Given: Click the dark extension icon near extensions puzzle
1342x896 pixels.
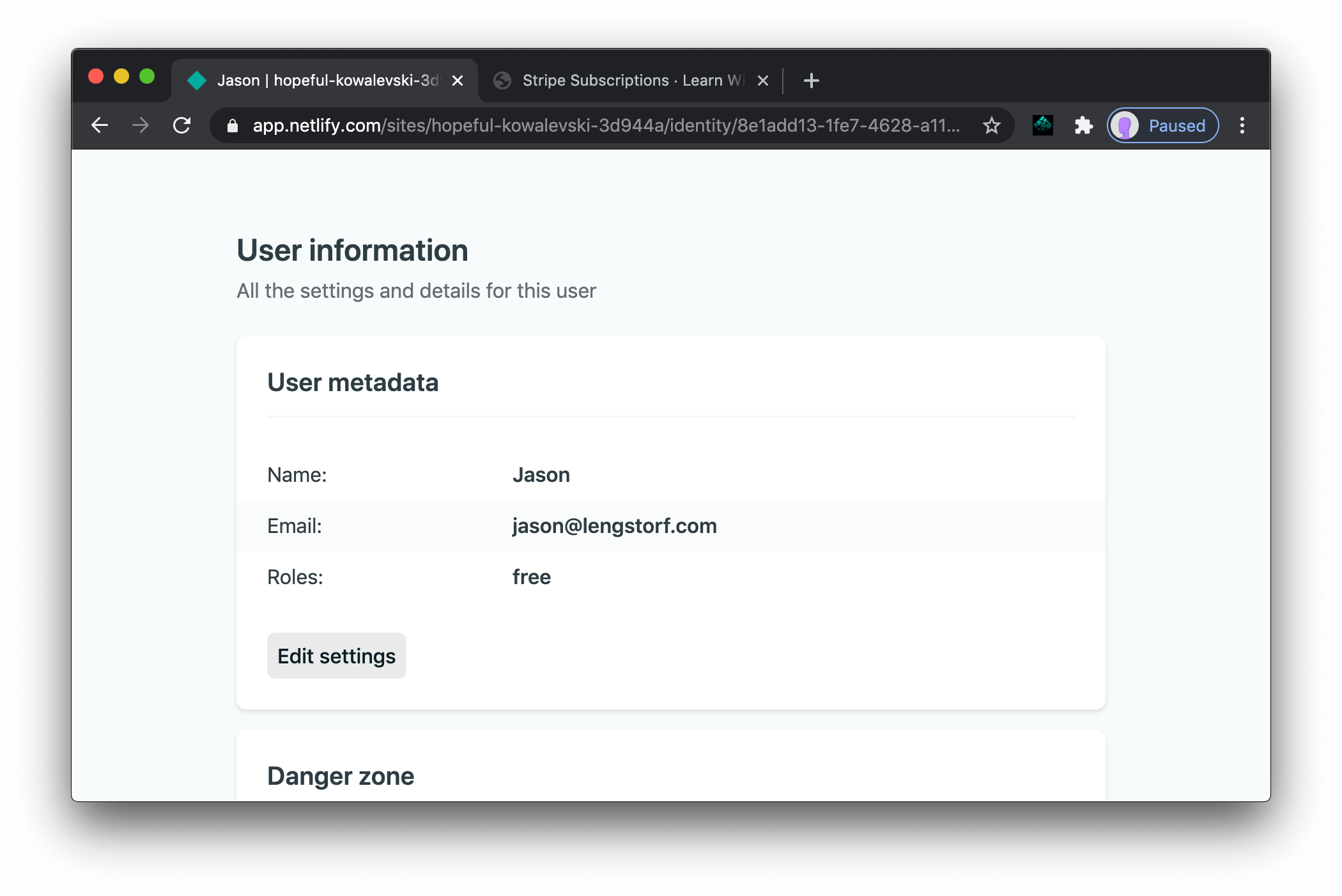Looking at the screenshot, I should tap(1042, 125).
